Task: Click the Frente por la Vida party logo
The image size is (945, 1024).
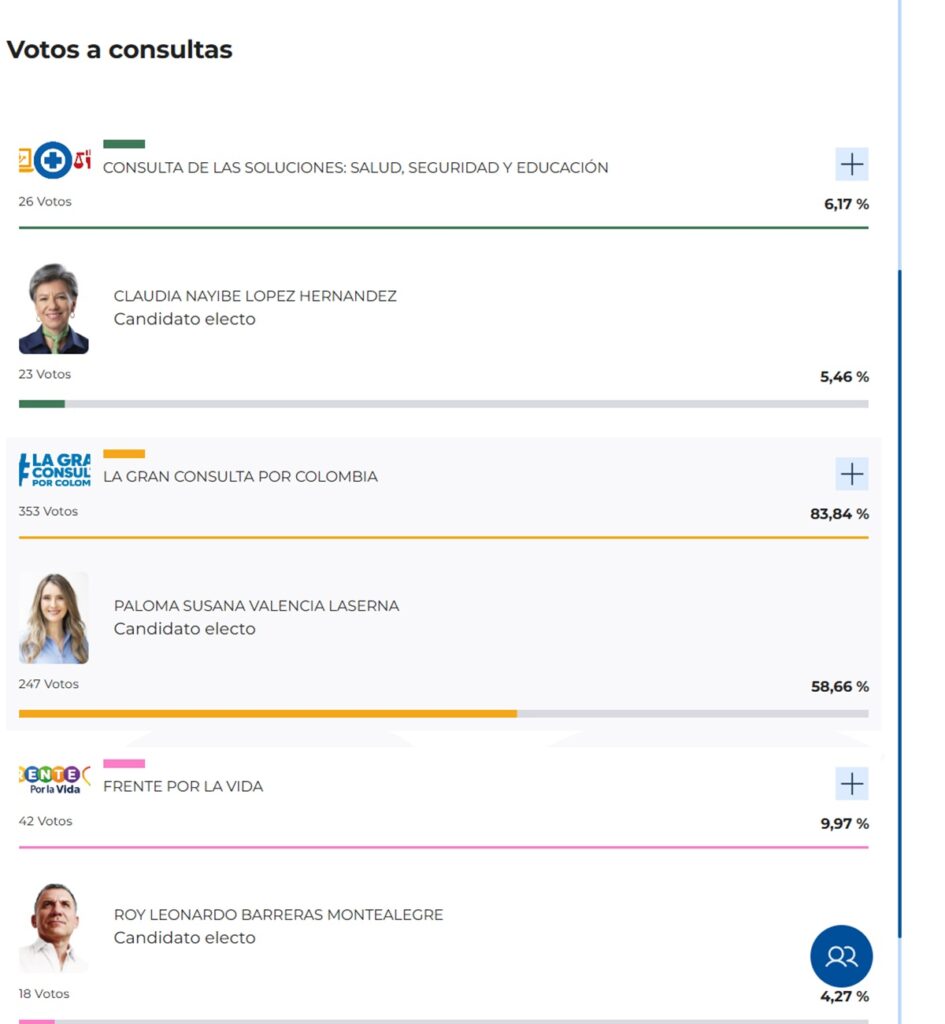Action: tap(53, 778)
